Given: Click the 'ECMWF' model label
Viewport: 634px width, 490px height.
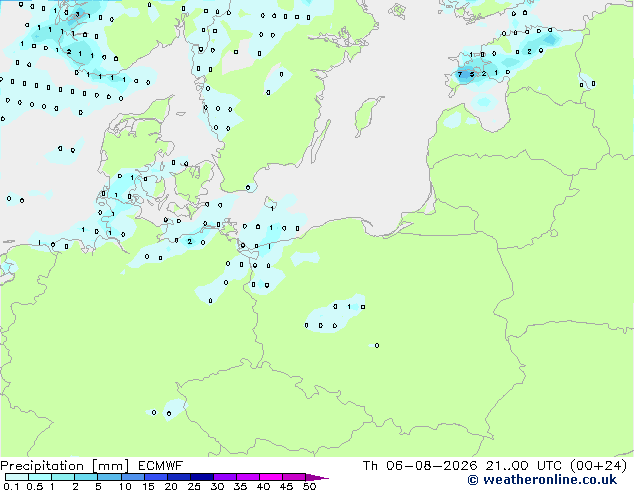Looking at the screenshot, I should point(160,466).
